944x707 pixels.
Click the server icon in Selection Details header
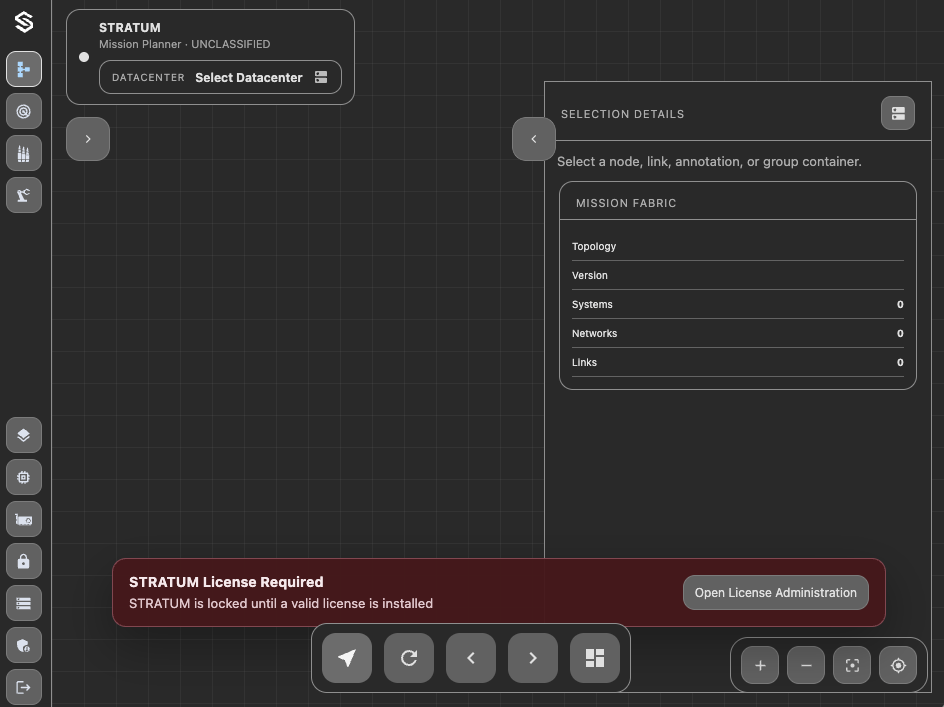[898, 113]
